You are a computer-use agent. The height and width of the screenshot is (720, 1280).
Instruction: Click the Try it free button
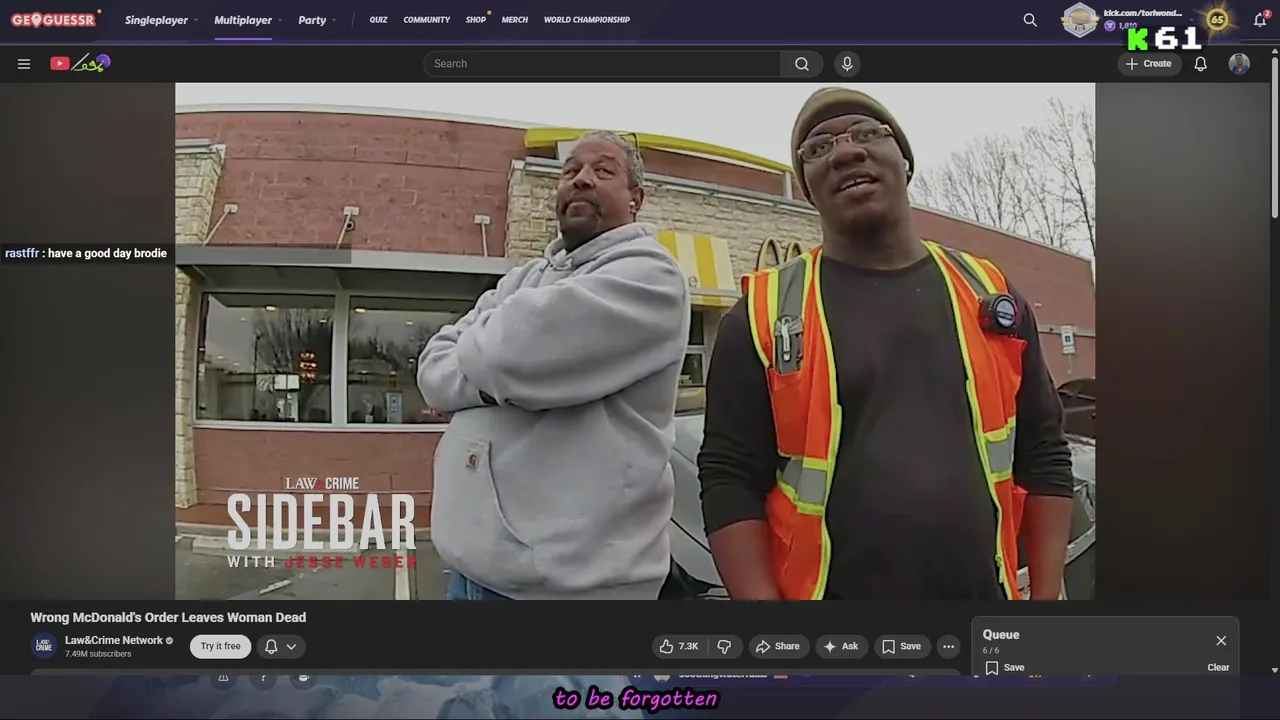(x=220, y=647)
